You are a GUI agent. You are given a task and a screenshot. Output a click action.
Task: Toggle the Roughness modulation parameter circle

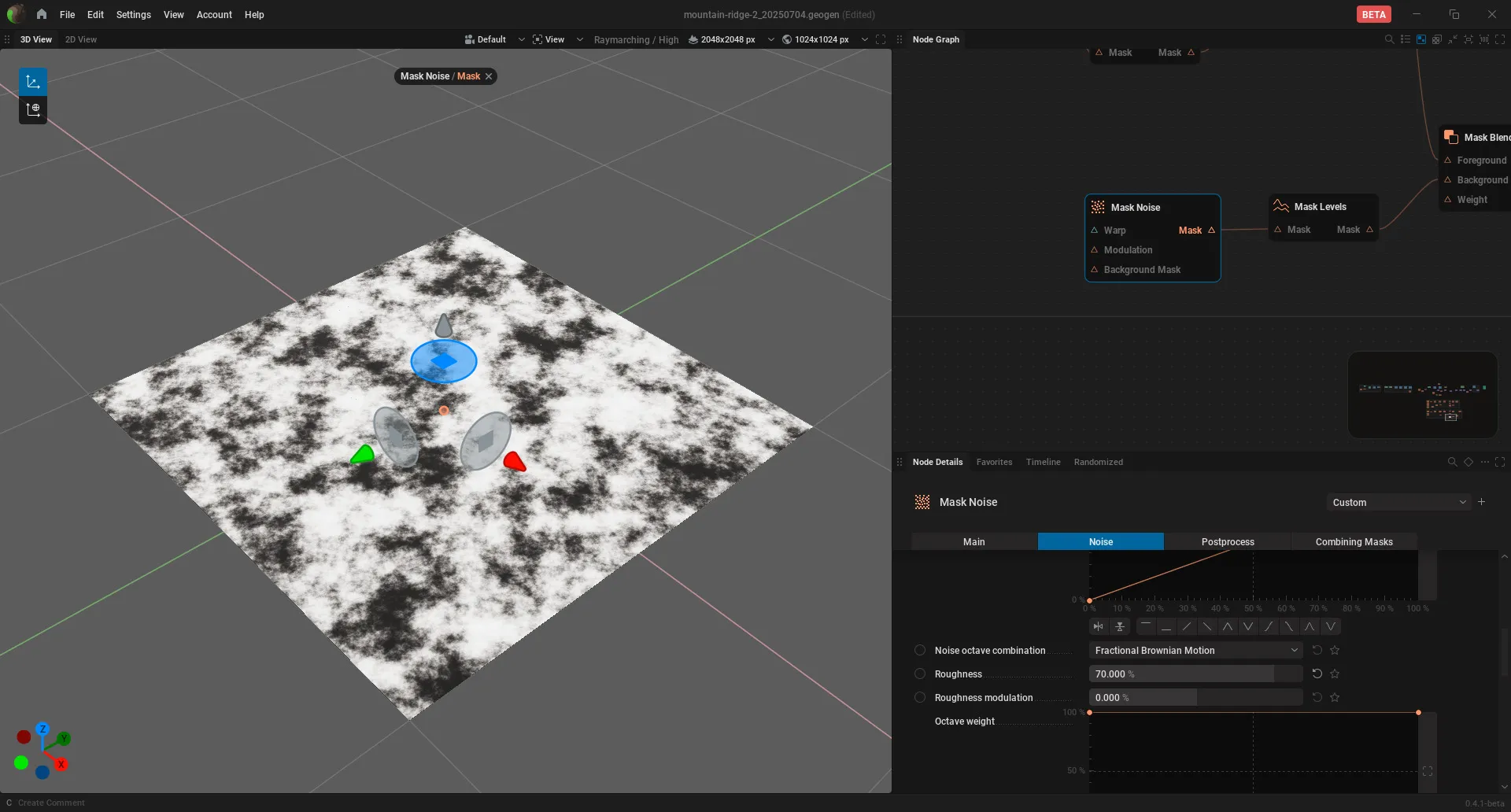pyautogui.click(x=920, y=698)
